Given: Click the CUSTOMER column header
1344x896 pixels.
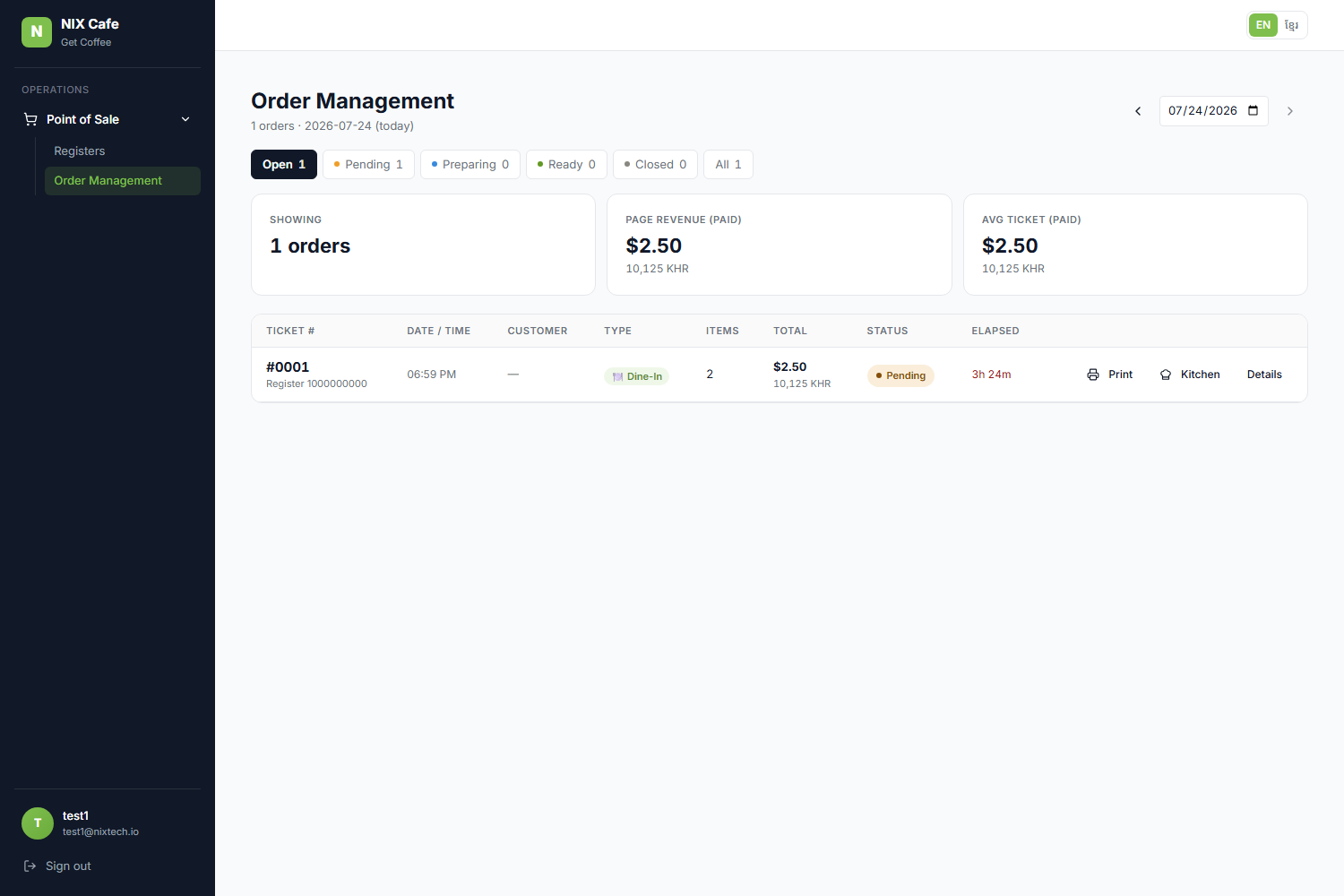Looking at the screenshot, I should pyautogui.click(x=538, y=331).
